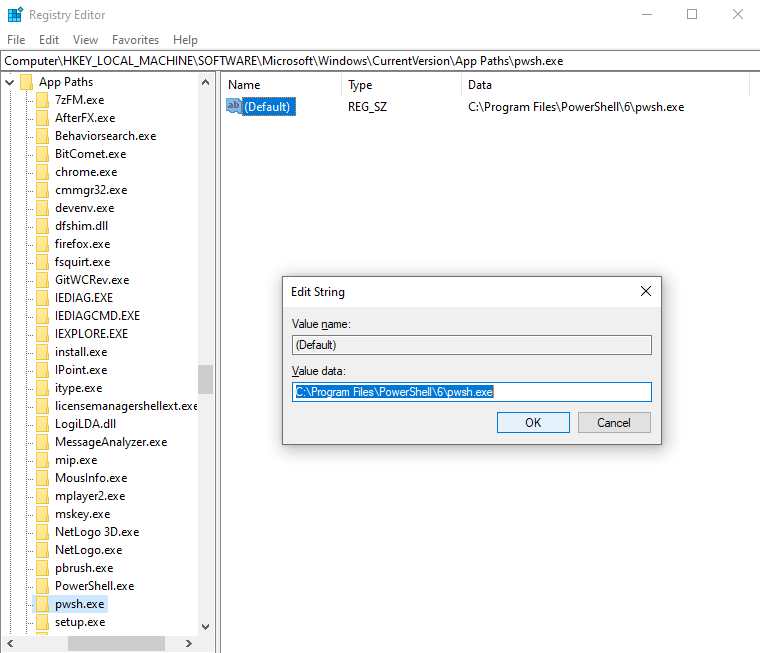Click the mplayer2.exe folder icon
Image resolution: width=760 pixels, height=653 pixels.
pos(43,496)
